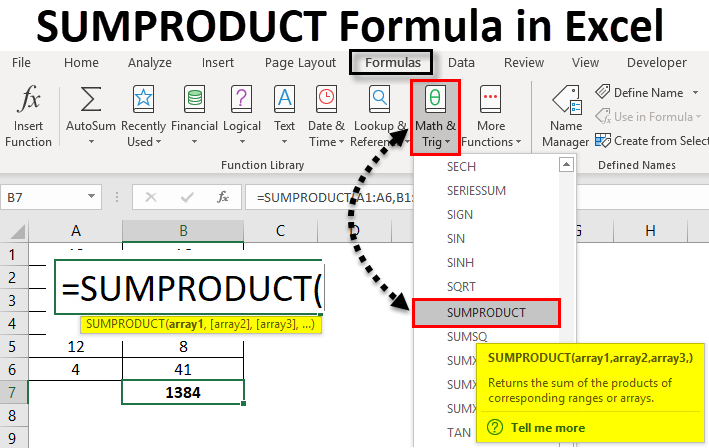Expand the Text functions dropdown arrow
Viewport: 709px width, 448px height.
point(284,142)
